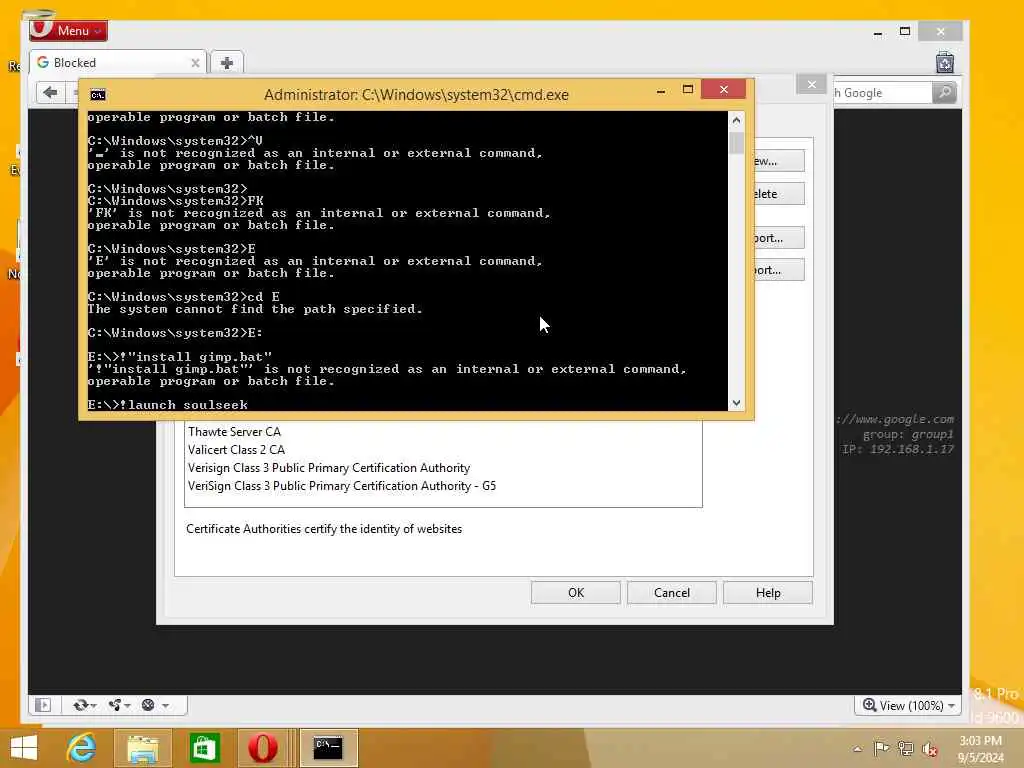Click the search magnifier button in Opera
1024x768 pixels.
click(x=944, y=93)
